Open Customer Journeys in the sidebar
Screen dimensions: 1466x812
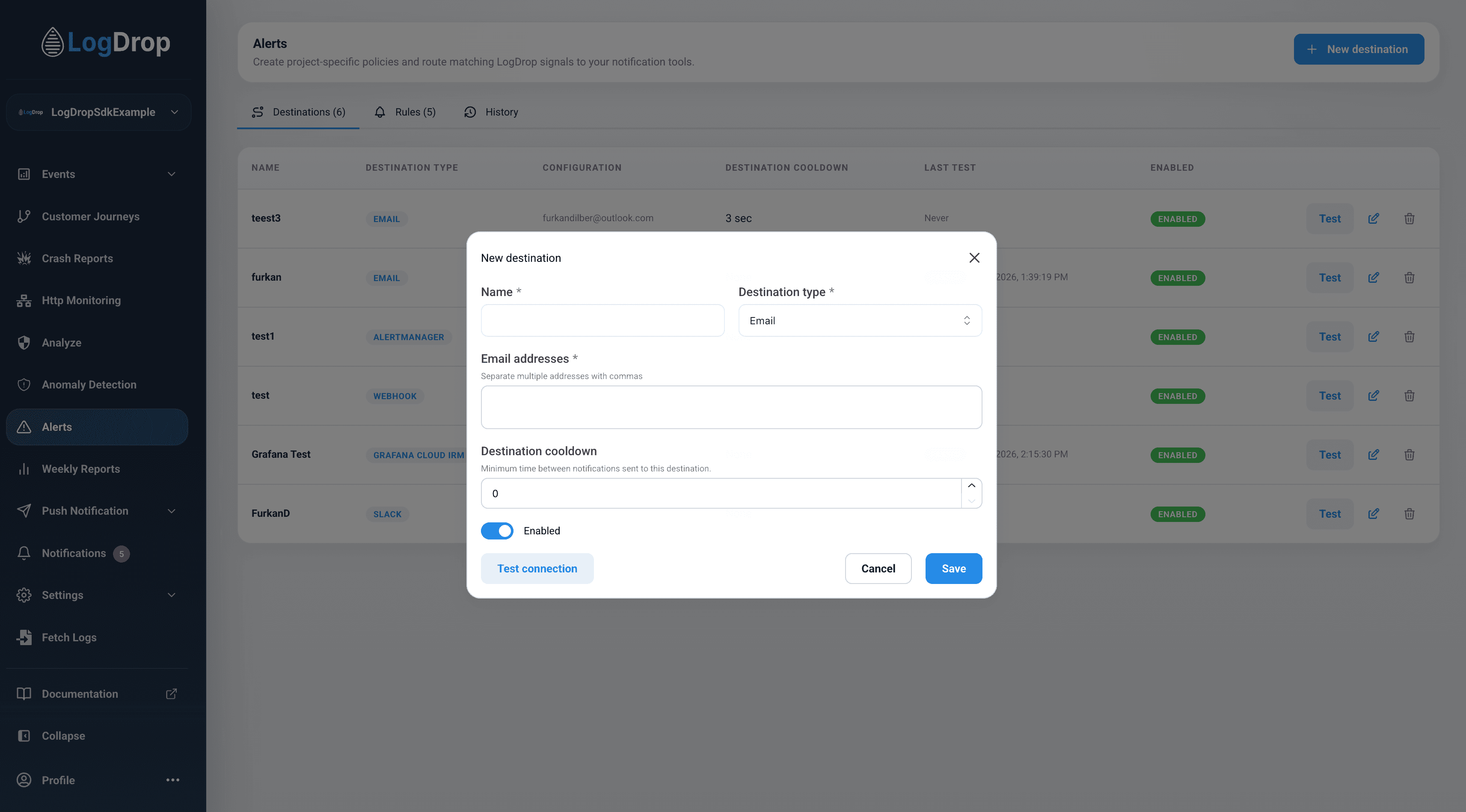(97, 216)
